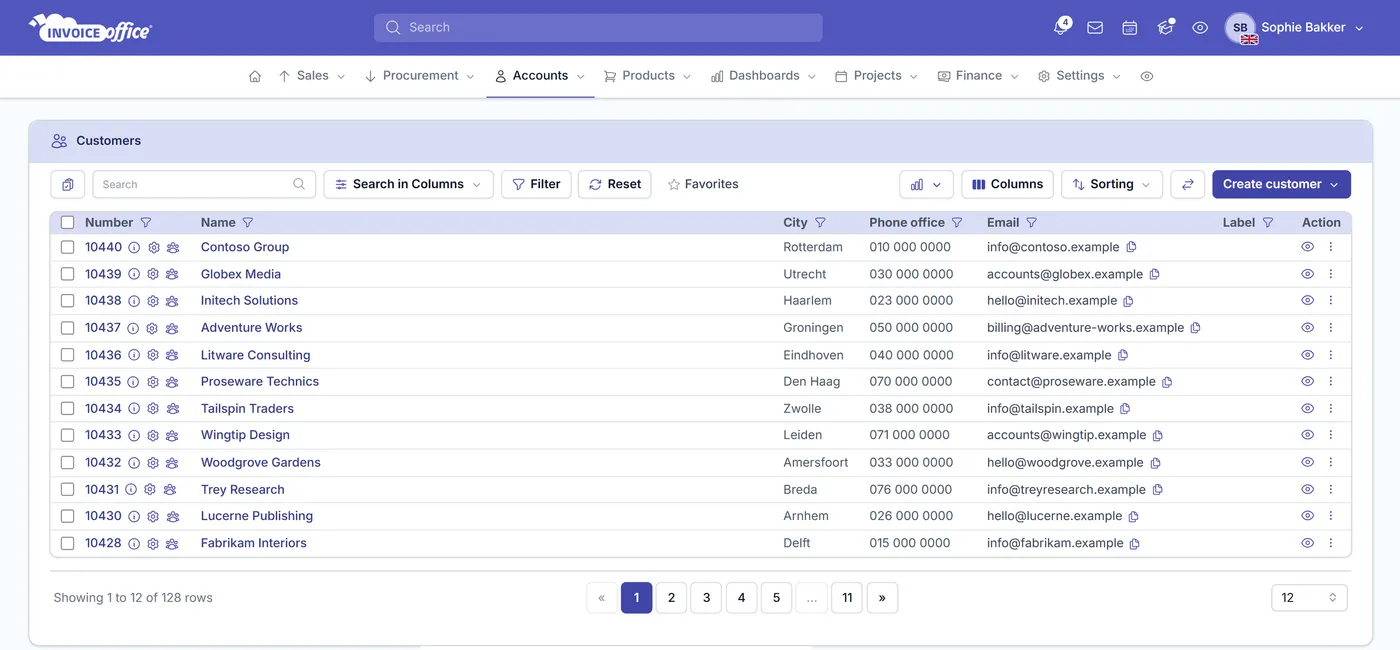Open the Projects menu
Viewport: 1400px width, 650px height.
coord(876,76)
